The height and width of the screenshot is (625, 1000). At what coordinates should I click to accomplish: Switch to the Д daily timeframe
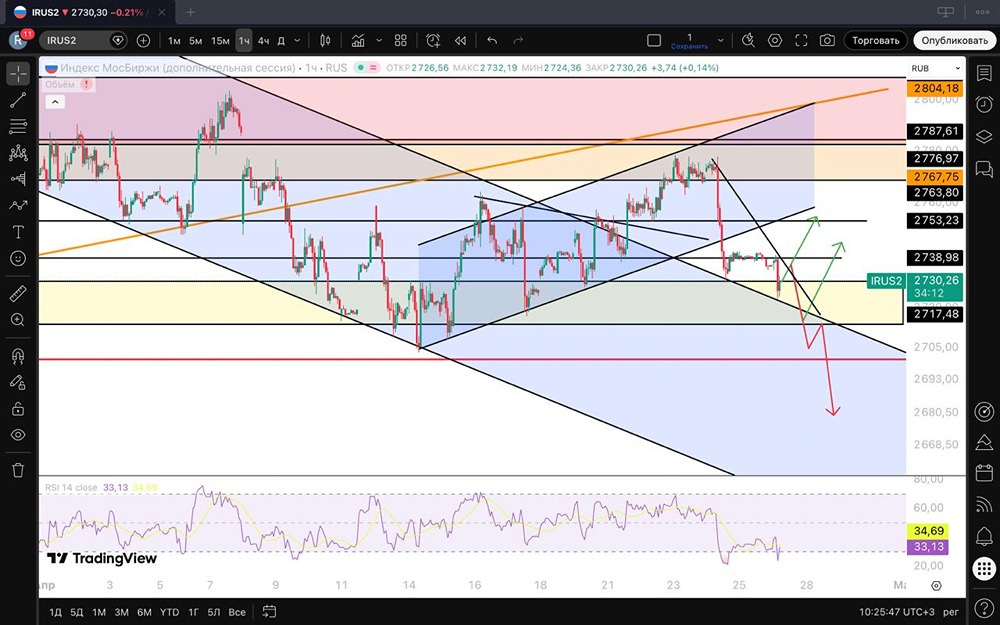(x=281, y=40)
